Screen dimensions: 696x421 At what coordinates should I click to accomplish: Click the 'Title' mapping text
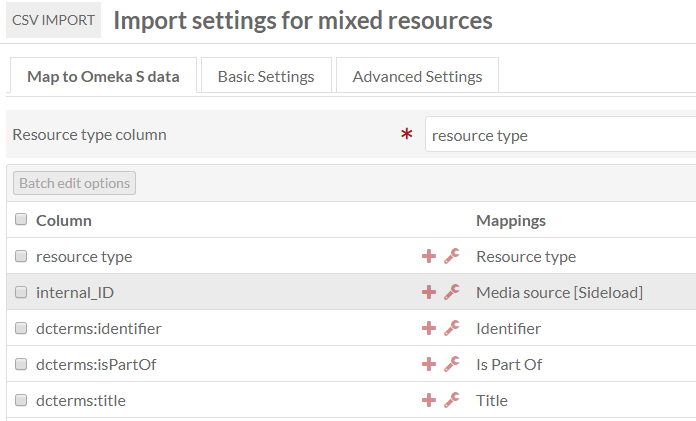pos(492,401)
